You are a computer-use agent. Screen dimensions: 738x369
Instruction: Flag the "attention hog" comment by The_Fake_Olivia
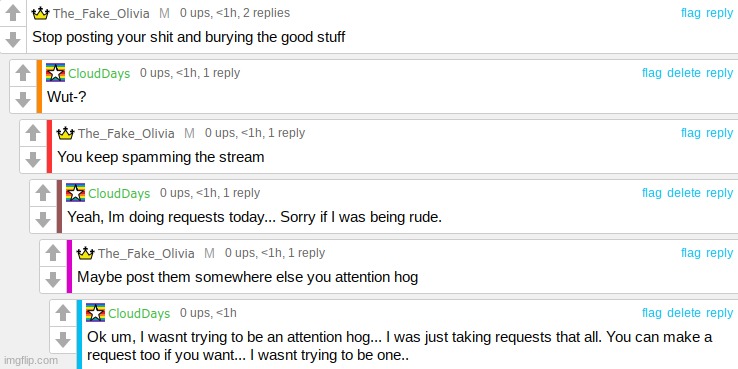coord(690,253)
